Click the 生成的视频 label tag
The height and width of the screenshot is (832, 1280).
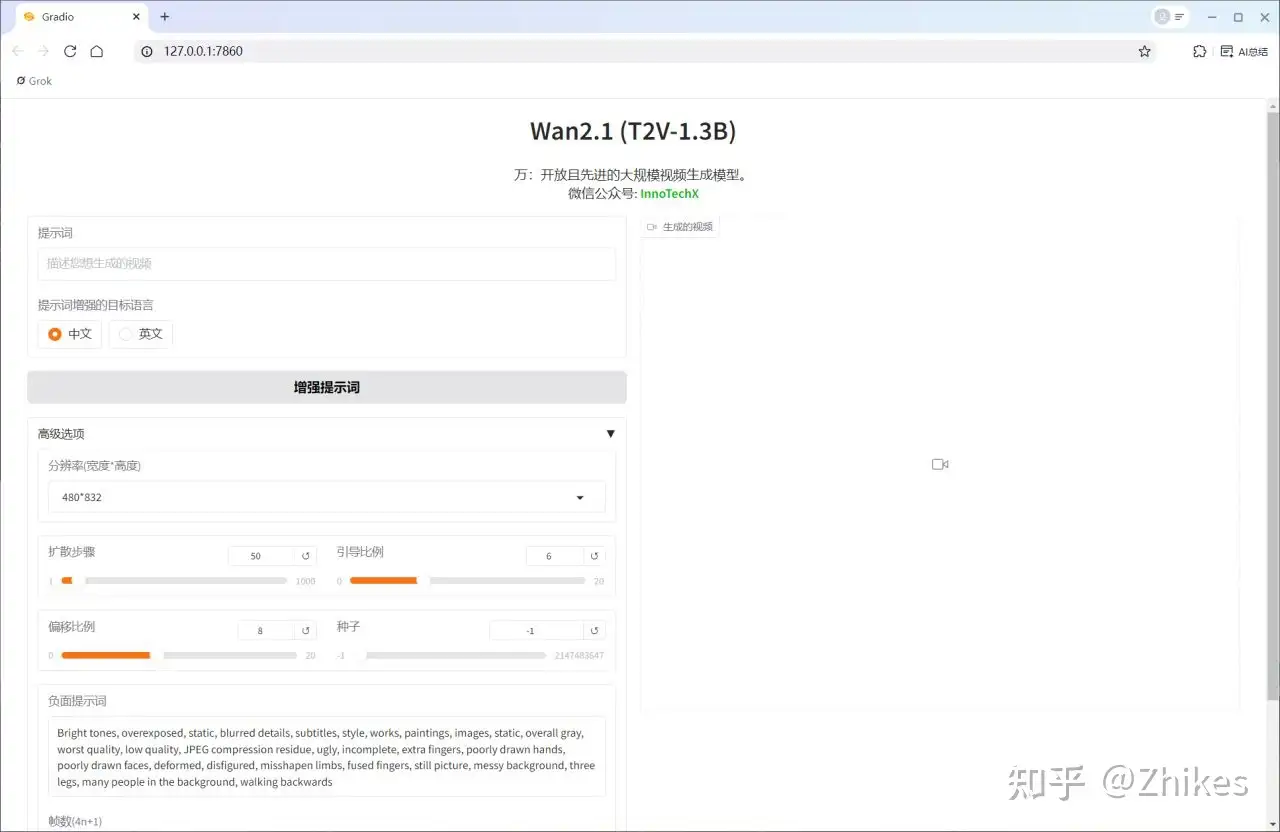point(680,227)
